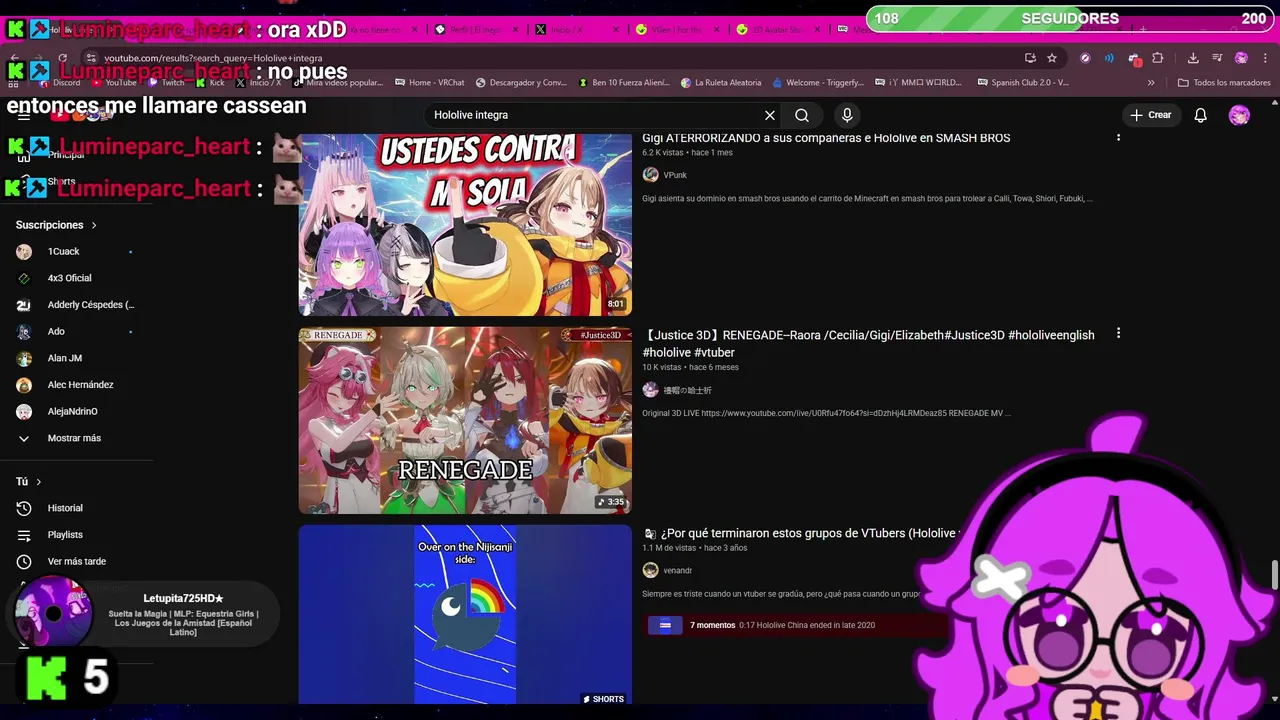
Task: Open the Twitch bookmark
Action: [x=167, y=83]
